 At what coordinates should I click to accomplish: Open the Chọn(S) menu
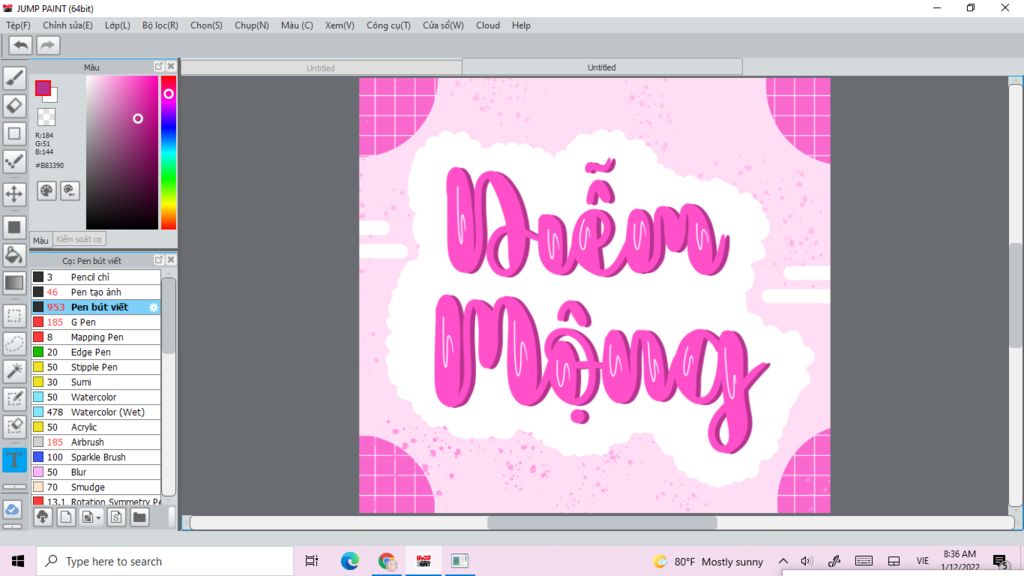[206, 25]
